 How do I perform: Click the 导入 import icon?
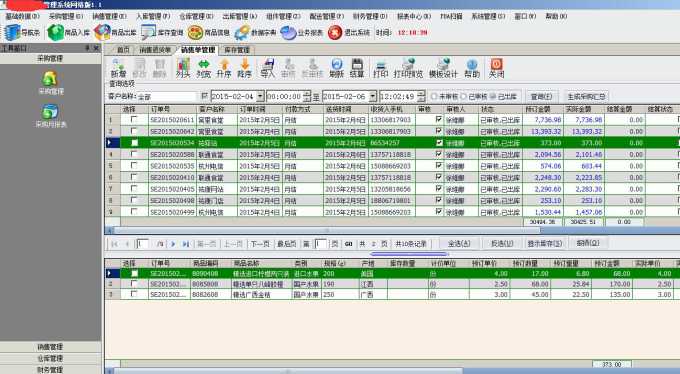(268, 69)
